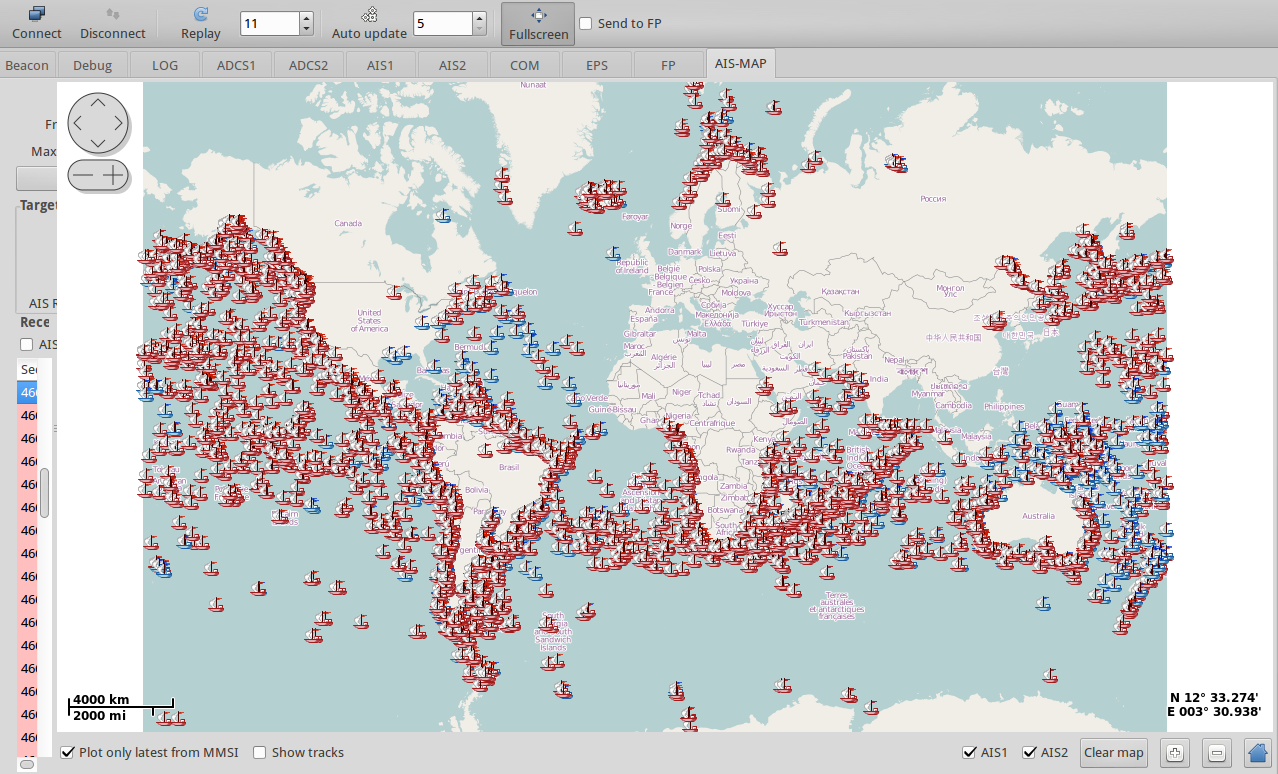Uncheck the AIS2 map layer checkbox
This screenshot has height=774, width=1278.
click(1029, 752)
